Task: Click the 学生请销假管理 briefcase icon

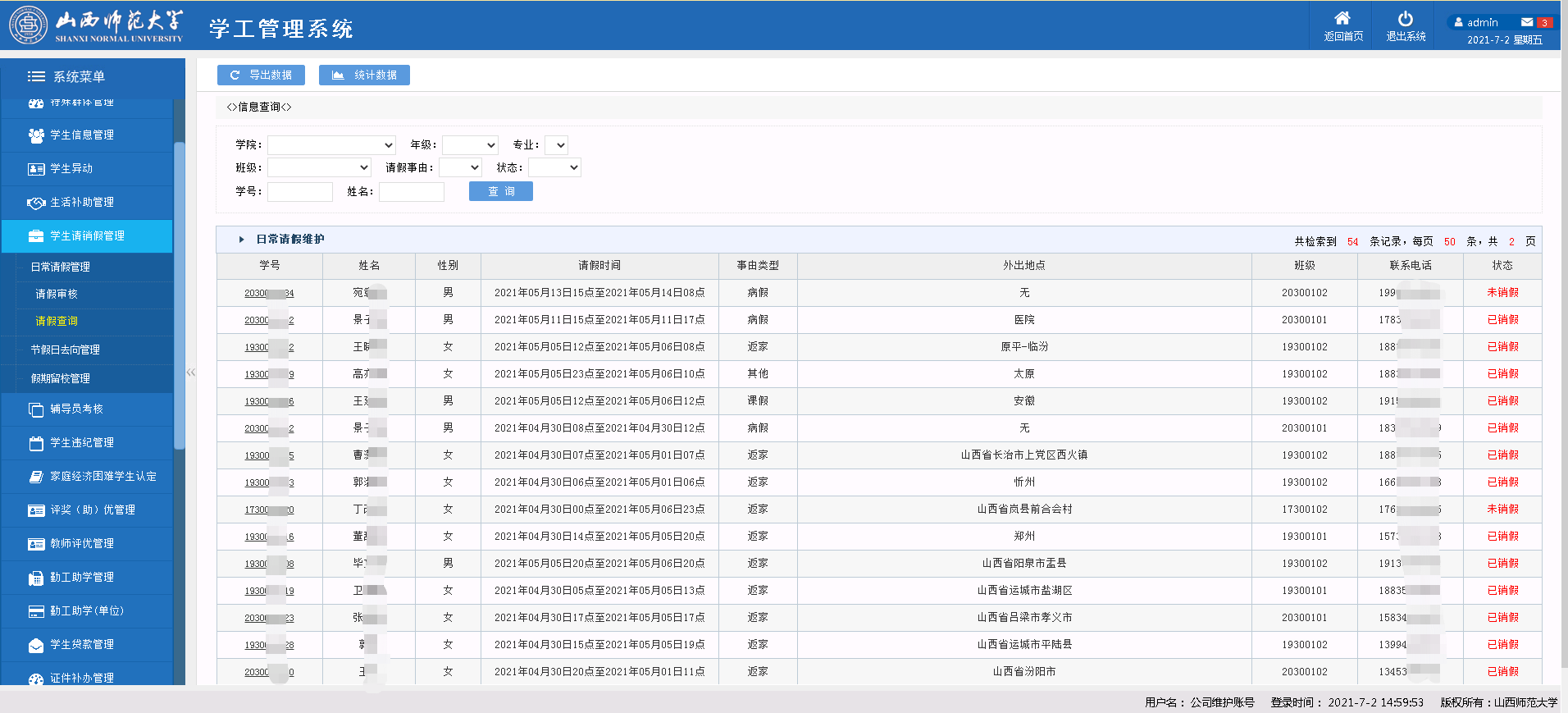Action: (36, 236)
